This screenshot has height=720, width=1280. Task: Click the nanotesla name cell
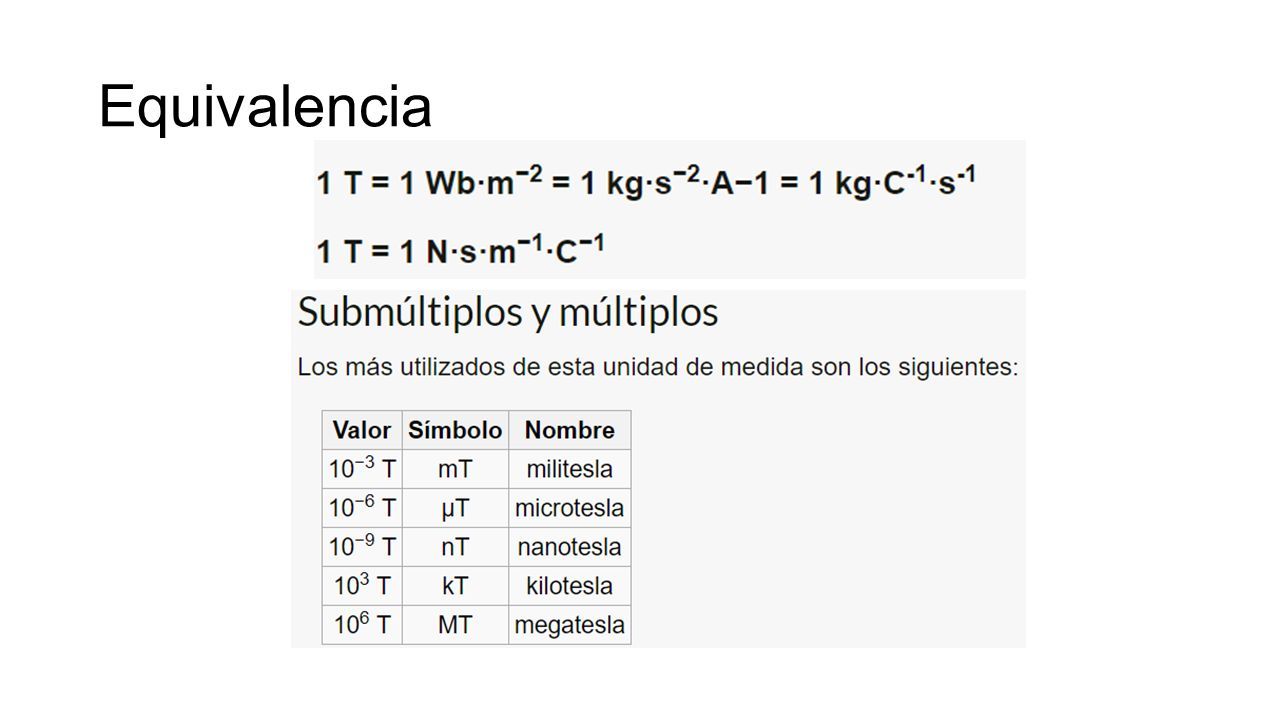(570, 547)
